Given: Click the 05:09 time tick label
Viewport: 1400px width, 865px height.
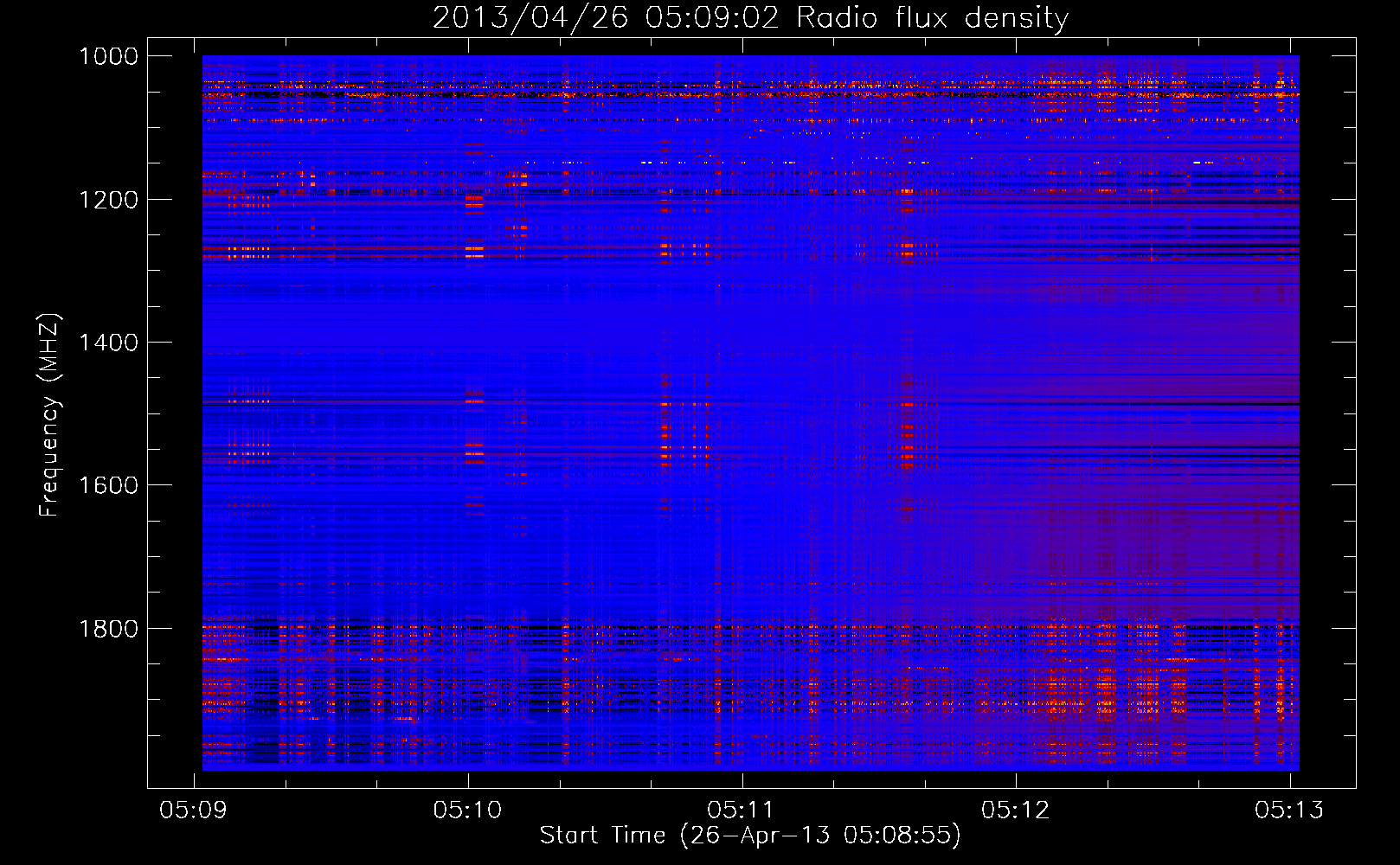Looking at the screenshot, I should (x=194, y=810).
